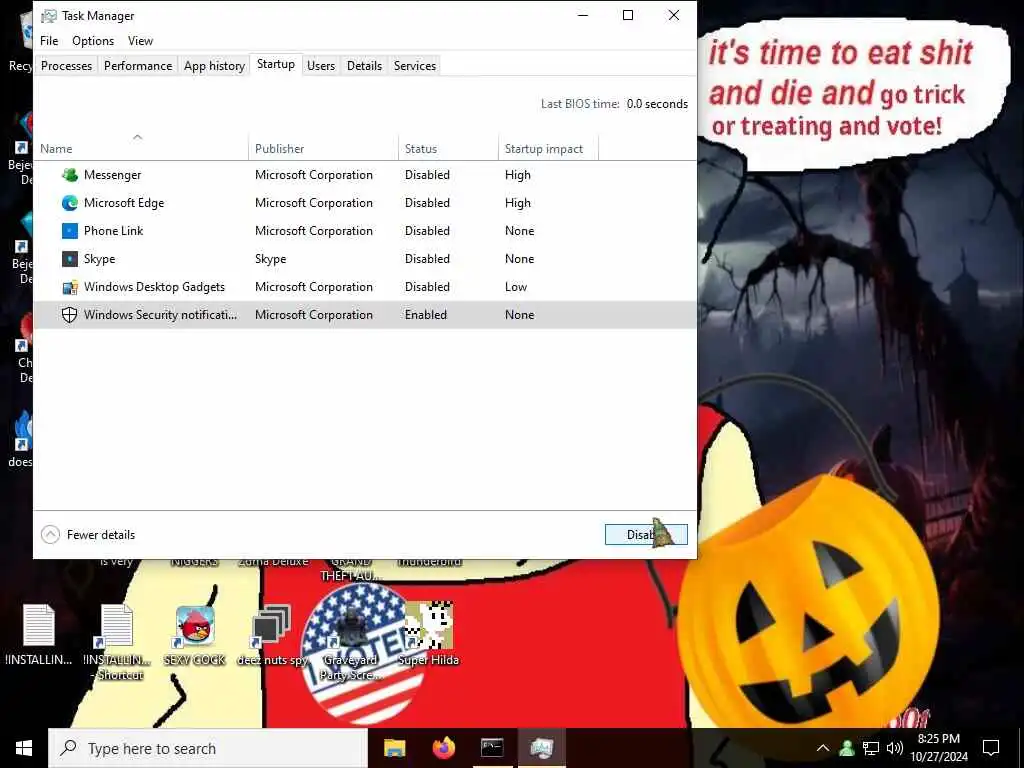Close the Task Manager window
Viewport: 1024px width, 768px height.
tap(673, 16)
